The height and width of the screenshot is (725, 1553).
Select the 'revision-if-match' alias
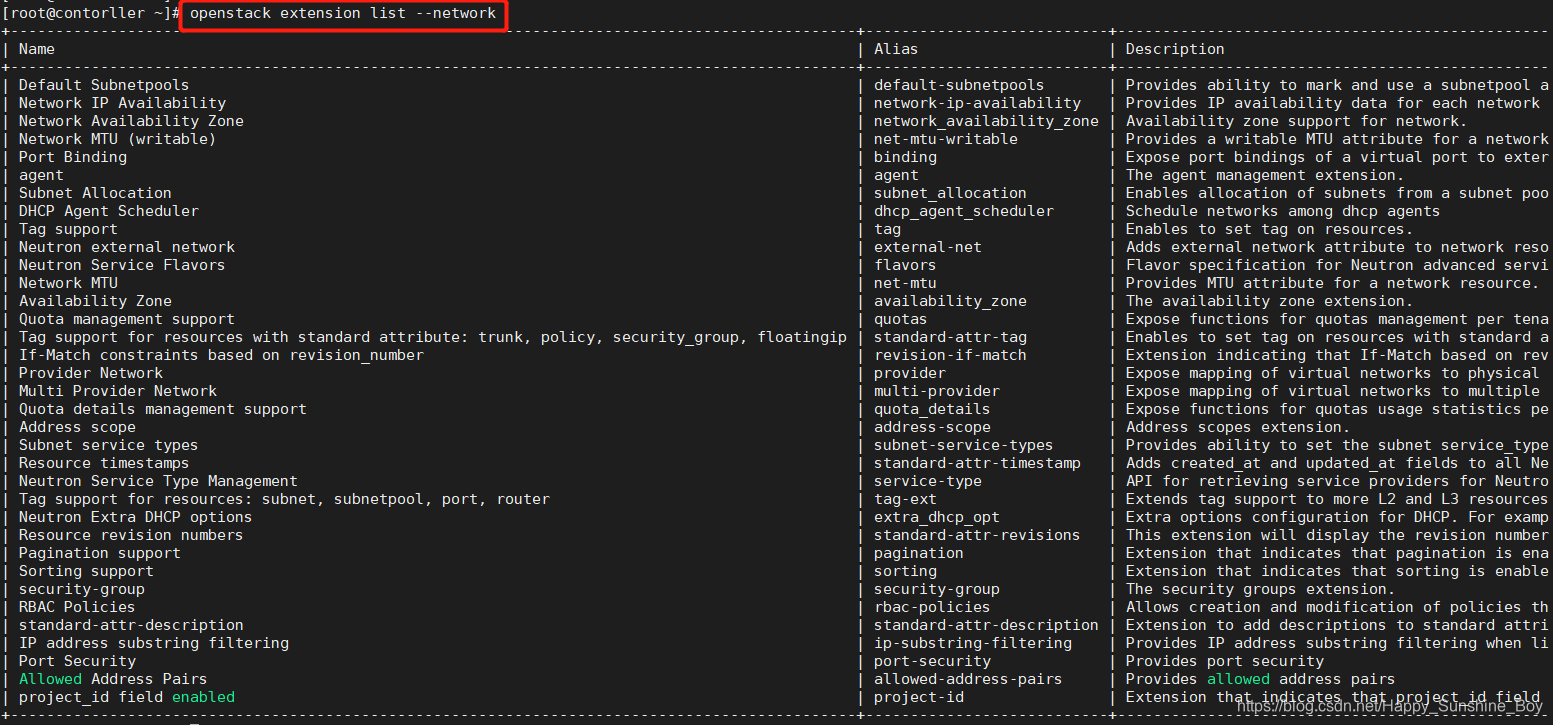tap(950, 355)
